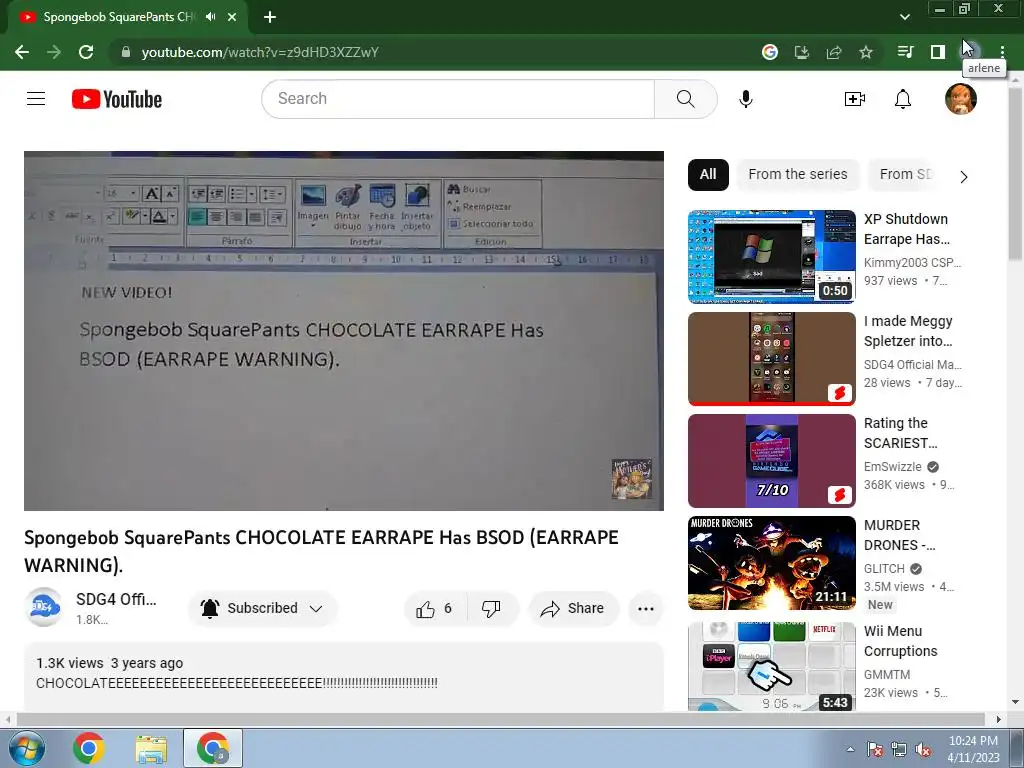
Task: Open the SDG4 Offi... channel name link
Action: click(116, 600)
